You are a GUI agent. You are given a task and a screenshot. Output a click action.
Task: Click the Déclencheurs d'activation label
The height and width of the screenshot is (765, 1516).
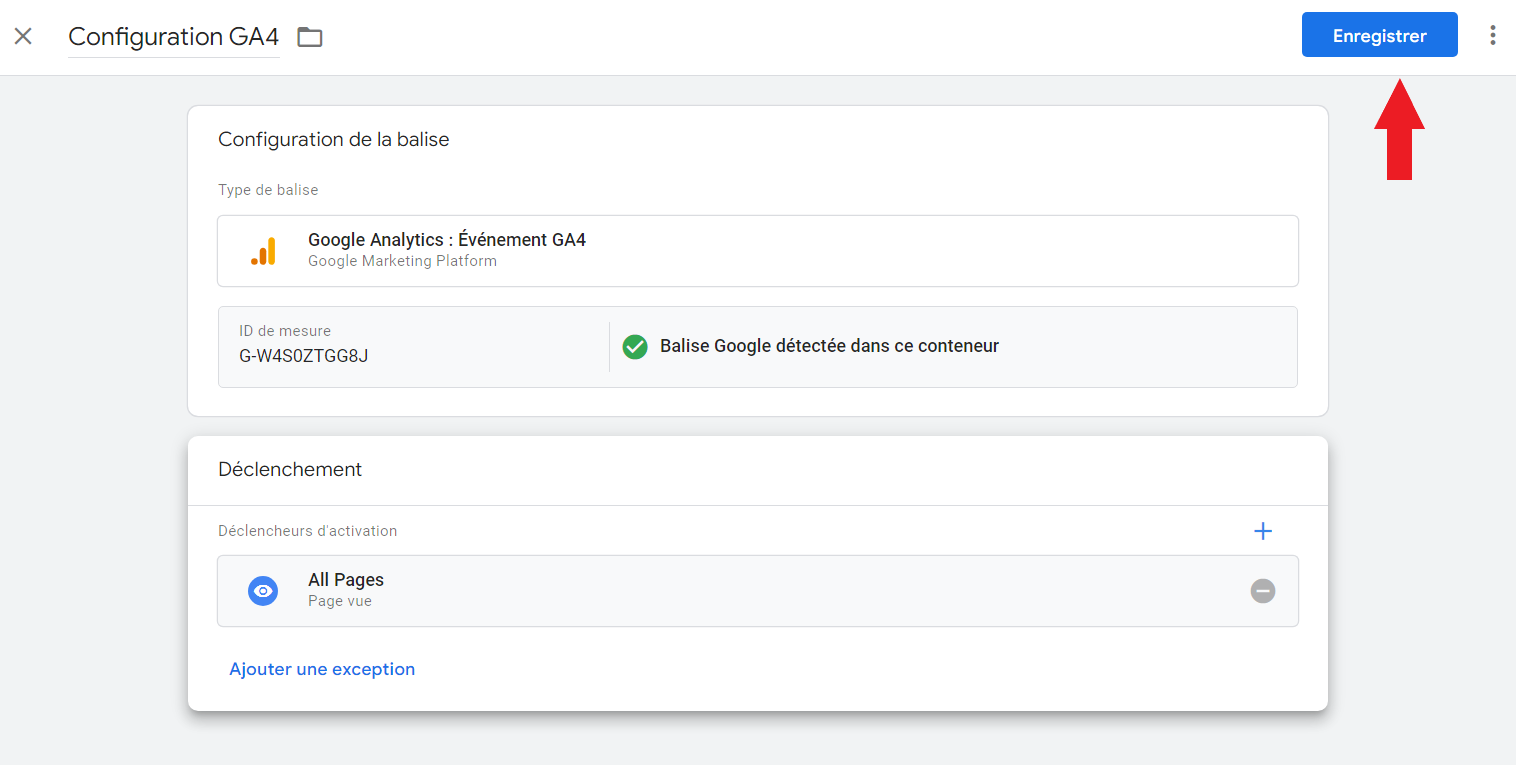[307, 531]
